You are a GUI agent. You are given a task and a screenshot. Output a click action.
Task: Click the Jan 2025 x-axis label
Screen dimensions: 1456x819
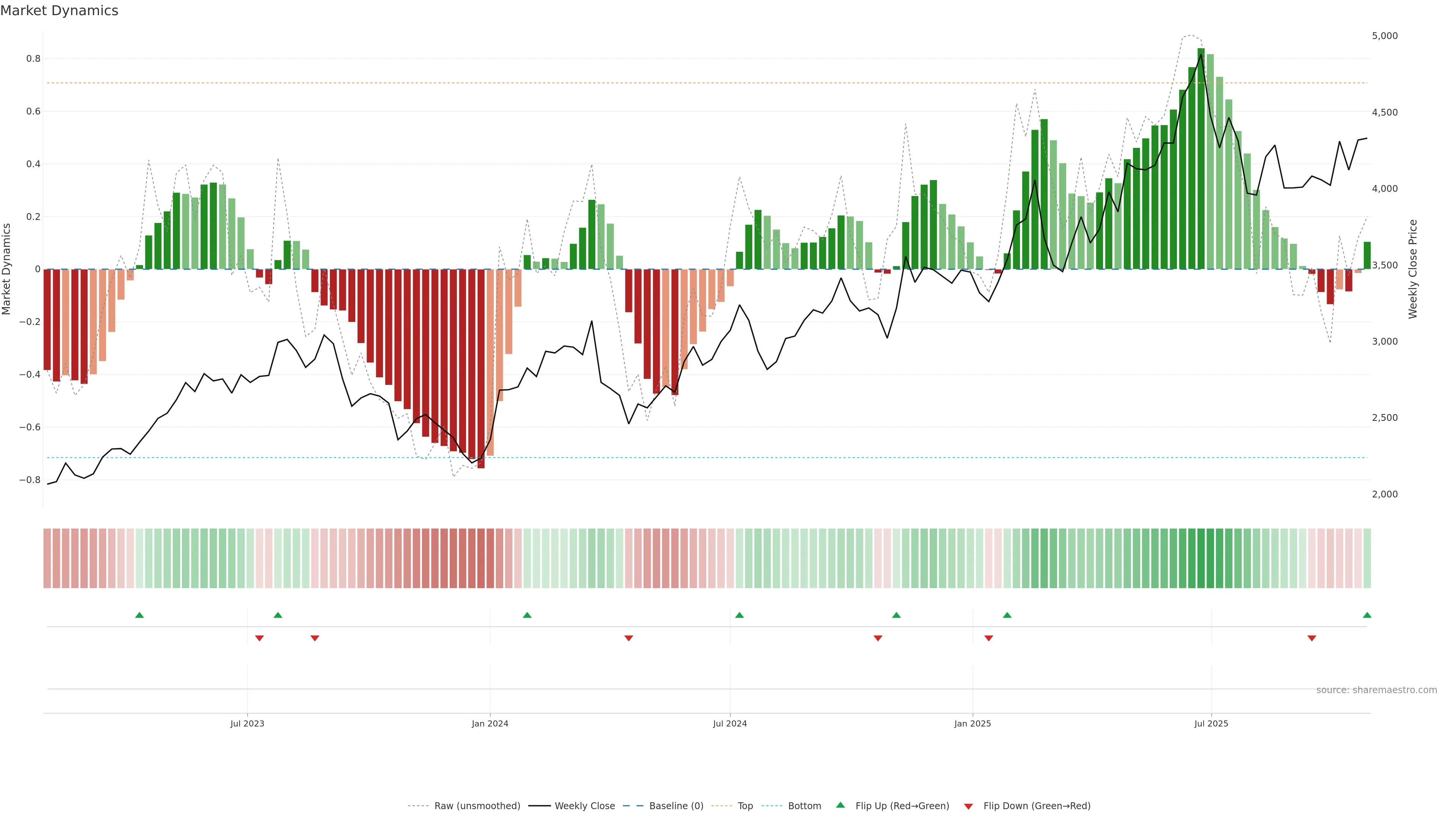click(x=972, y=723)
